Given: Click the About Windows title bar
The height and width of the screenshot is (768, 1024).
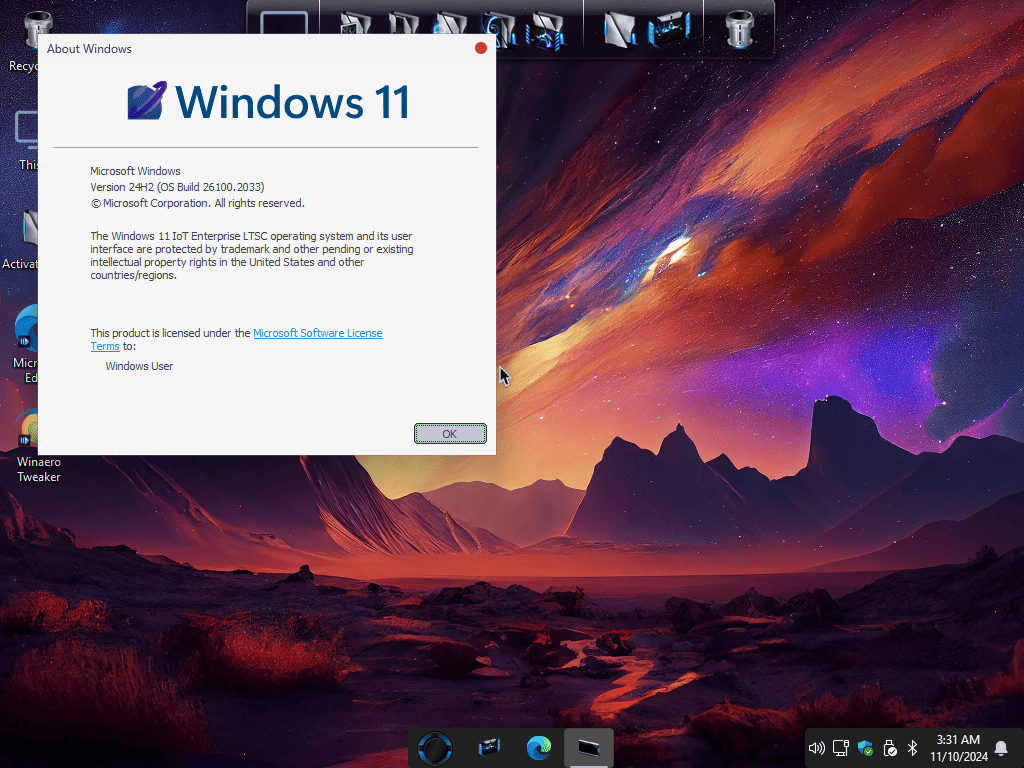Looking at the screenshot, I should pyautogui.click(x=267, y=49).
